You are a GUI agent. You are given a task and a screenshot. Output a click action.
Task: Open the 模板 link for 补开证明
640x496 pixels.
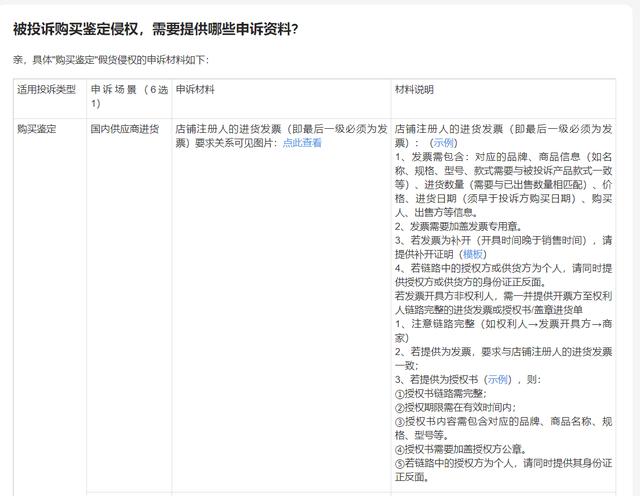click(x=473, y=254)
